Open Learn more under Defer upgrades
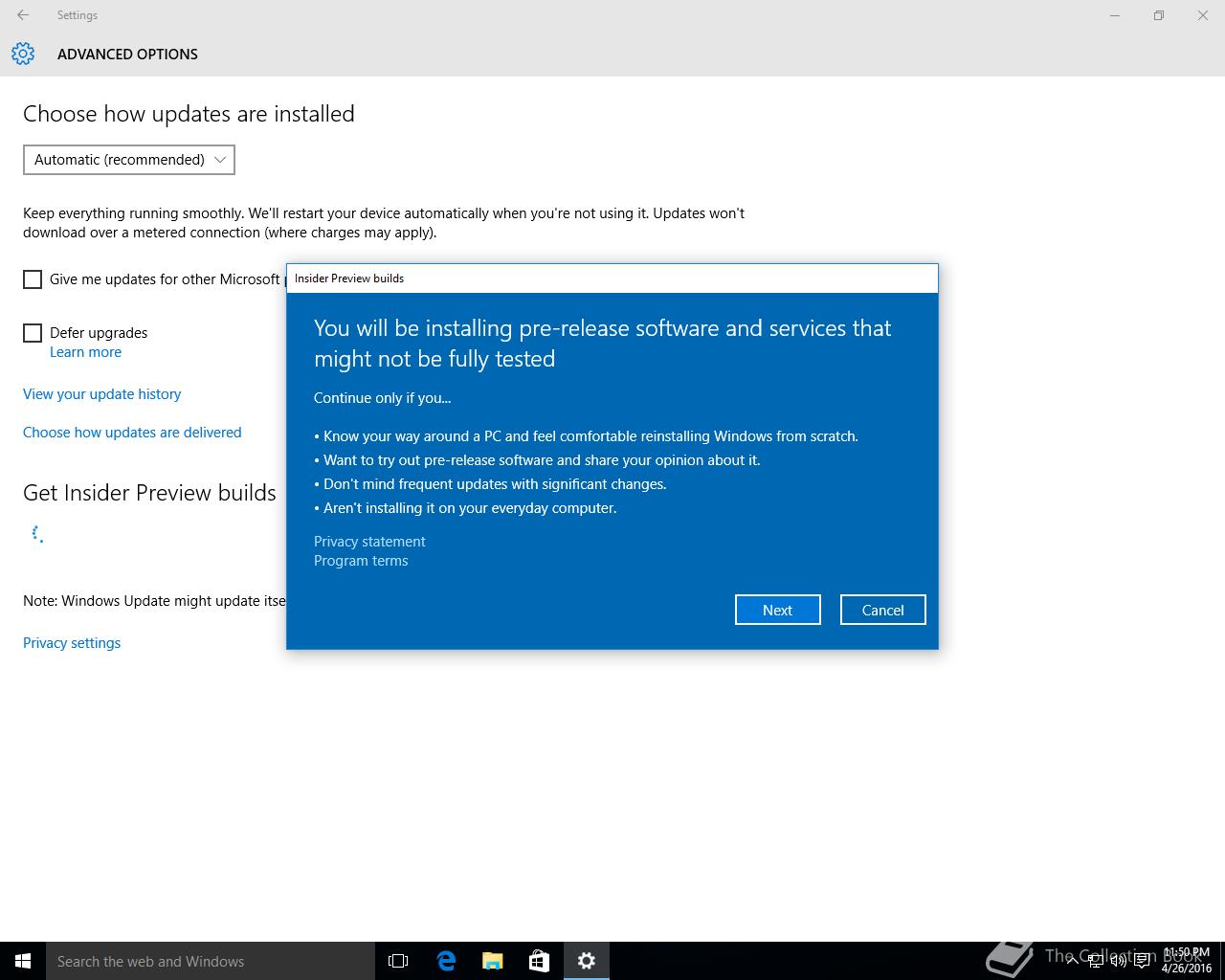Image resolution: width=1225 pixels, height=980 pixels. (x=85, y=352)
